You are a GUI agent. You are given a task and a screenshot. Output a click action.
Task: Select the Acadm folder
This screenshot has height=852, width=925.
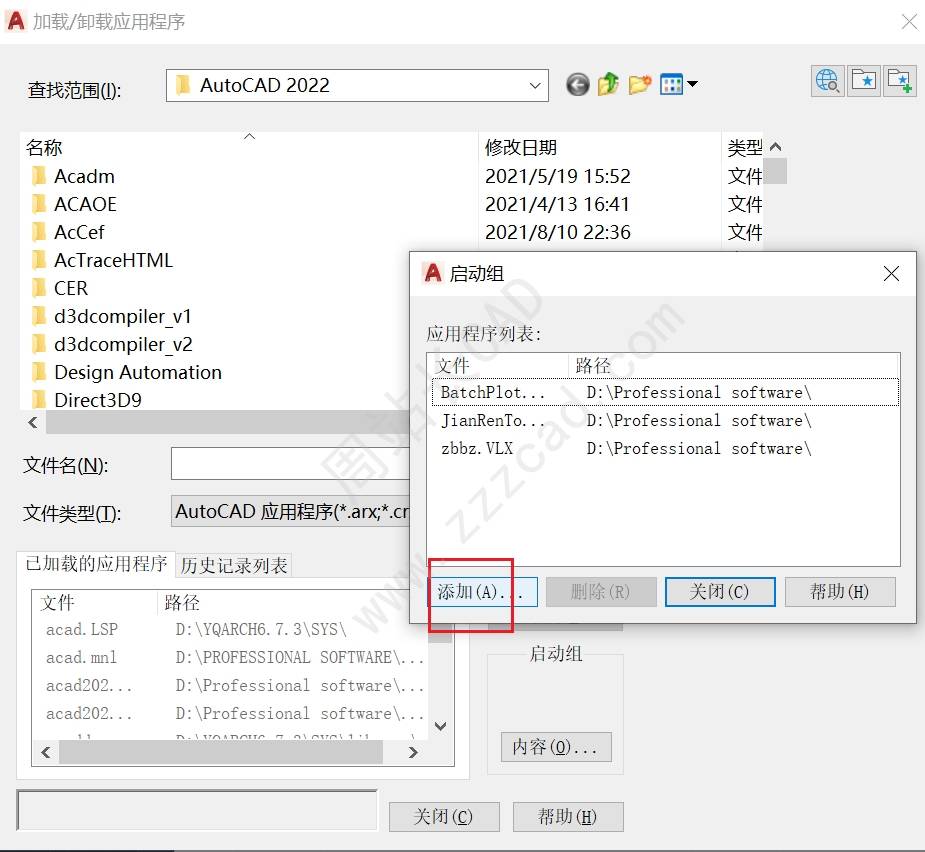(x=84, y=176)
